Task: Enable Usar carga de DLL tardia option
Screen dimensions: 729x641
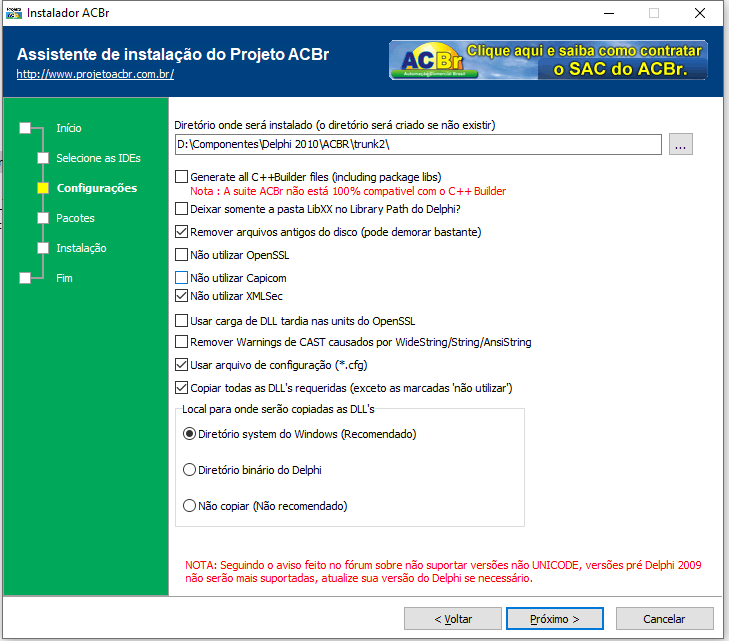Action: pyautogui.click(x=181, y=321)
